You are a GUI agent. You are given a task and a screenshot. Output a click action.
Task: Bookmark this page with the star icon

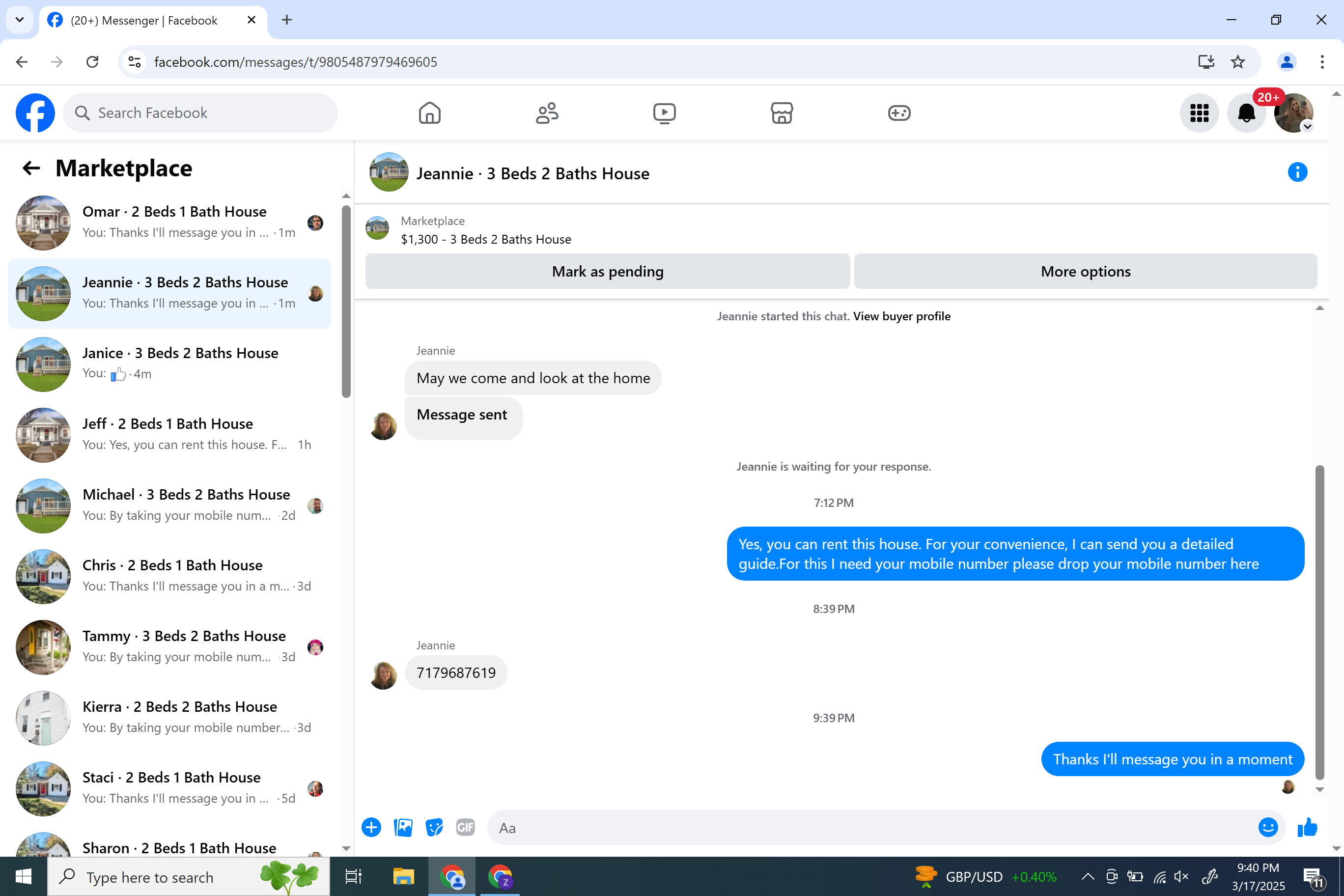pos(1238,62)
